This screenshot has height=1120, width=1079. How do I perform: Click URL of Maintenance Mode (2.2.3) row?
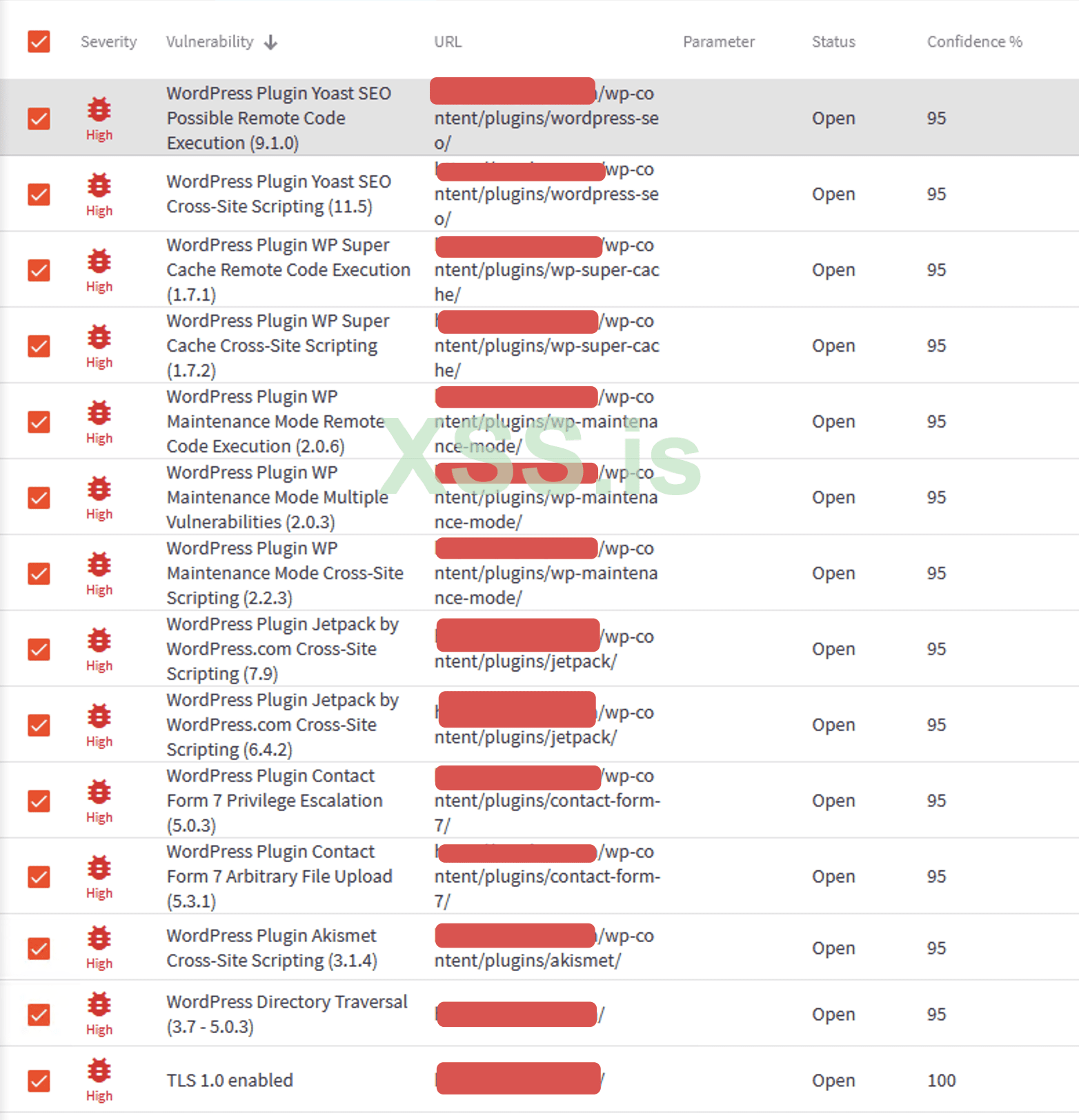(546, 573)
